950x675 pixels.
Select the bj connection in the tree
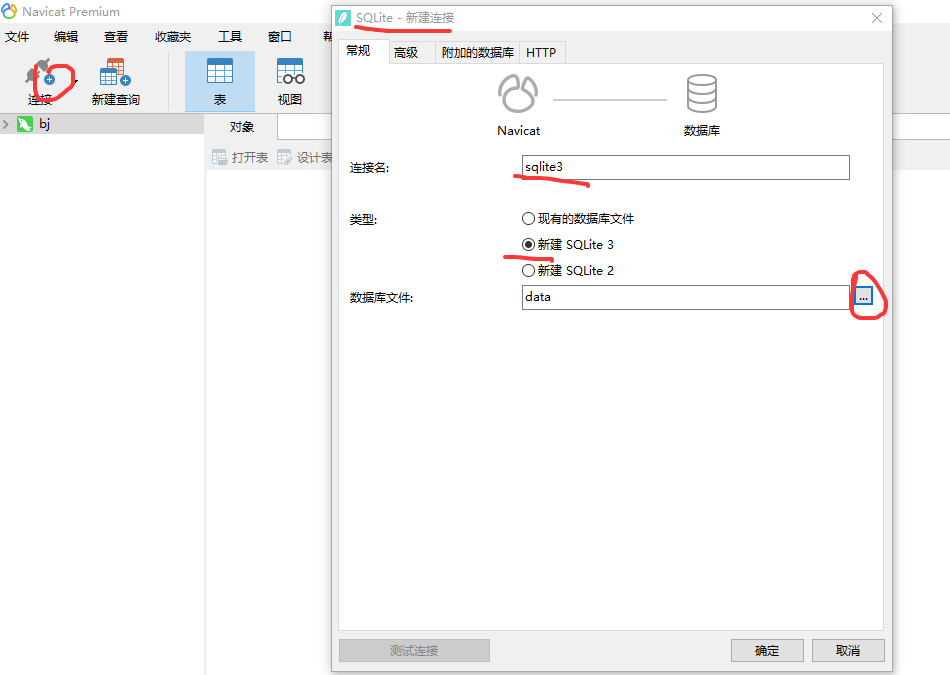pos(102,124)
